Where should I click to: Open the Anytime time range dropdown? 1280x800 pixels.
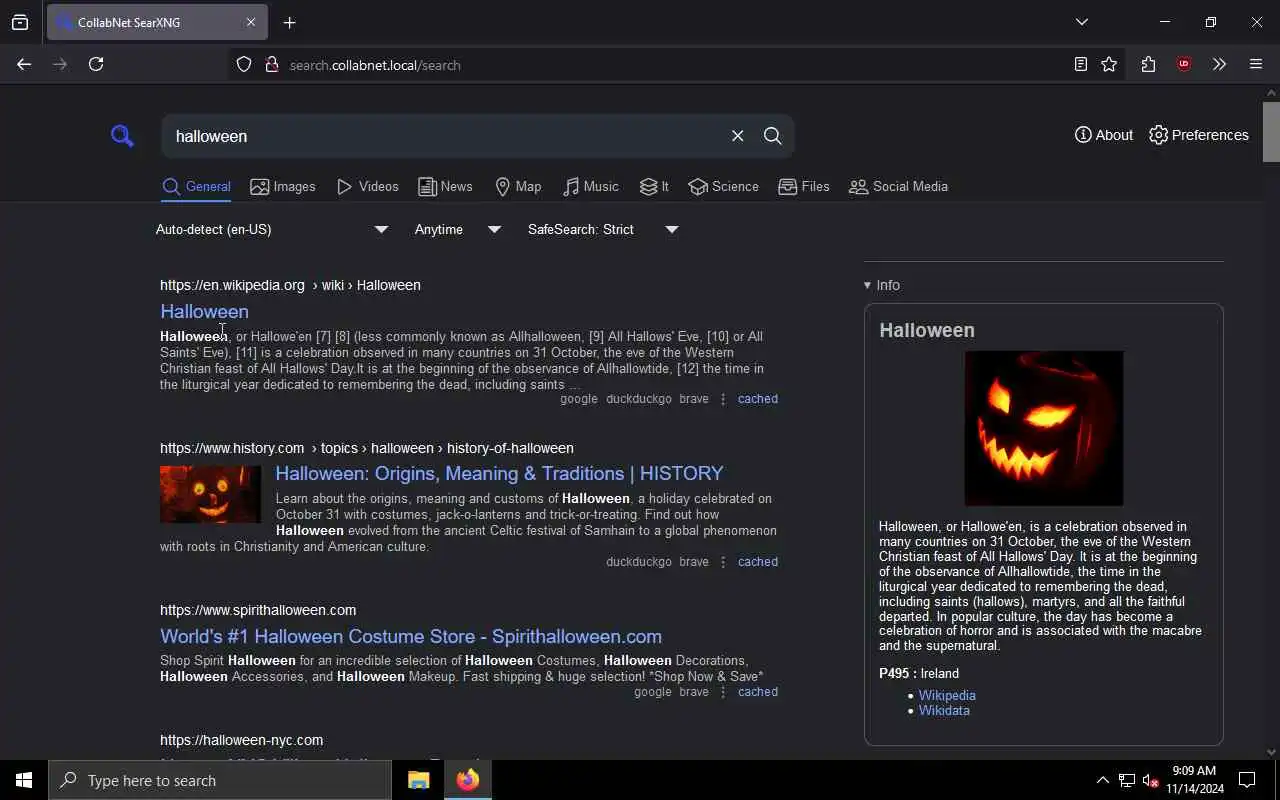tap(457, 229)
